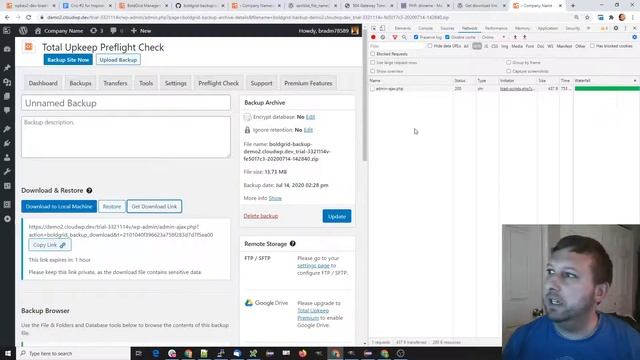Viewport: 640px width, 360px height.
Task: Click the green waterfall bar for admin-ajax.php
Action: tap(607, 89)
